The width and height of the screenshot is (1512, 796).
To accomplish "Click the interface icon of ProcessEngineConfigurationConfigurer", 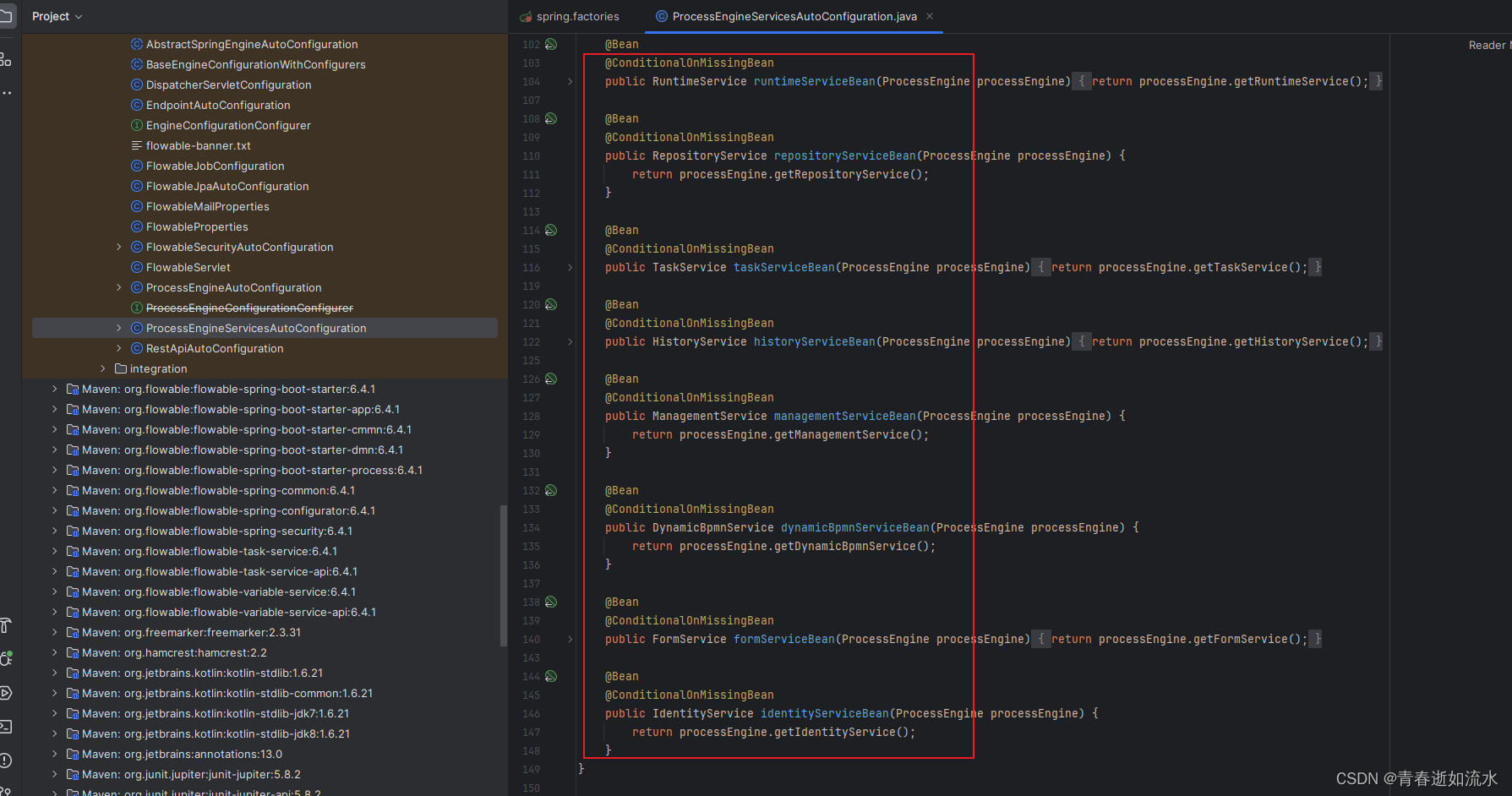I will point(137,308).
